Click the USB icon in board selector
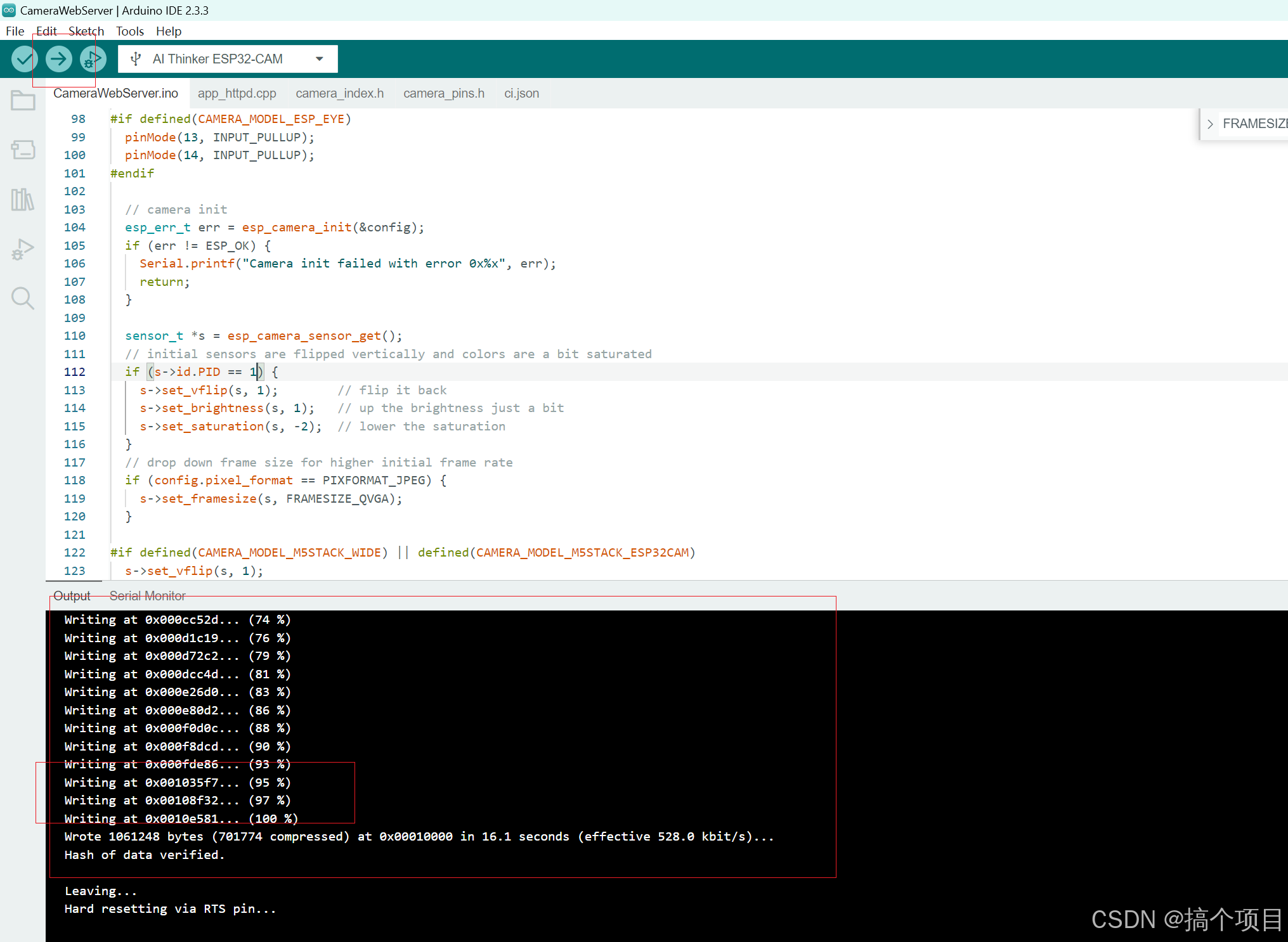The width and height of the screenshot is (1288, 942). click(x=135, y=59)
